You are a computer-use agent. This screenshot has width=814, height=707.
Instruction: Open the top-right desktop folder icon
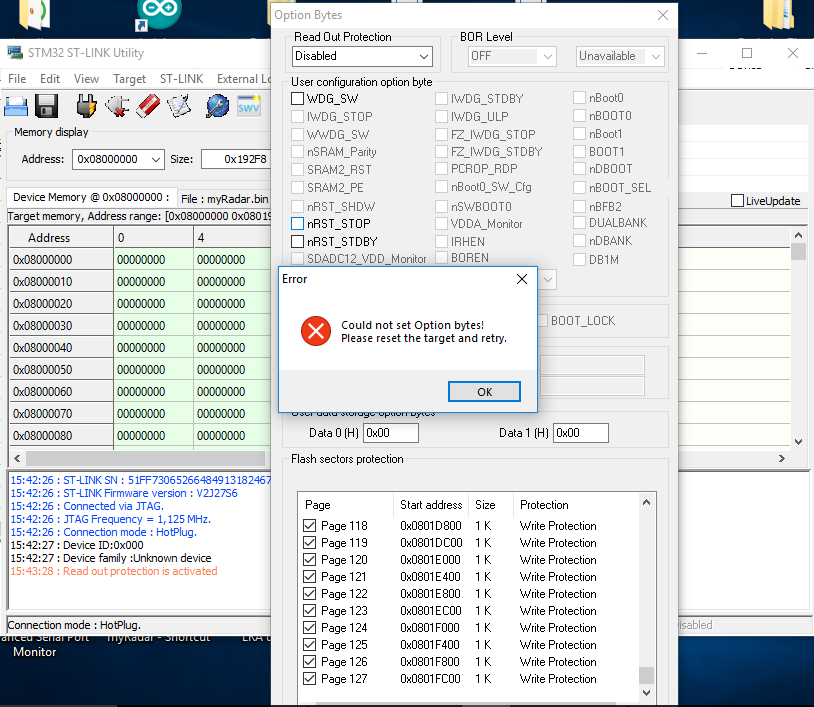pos(778,15)
